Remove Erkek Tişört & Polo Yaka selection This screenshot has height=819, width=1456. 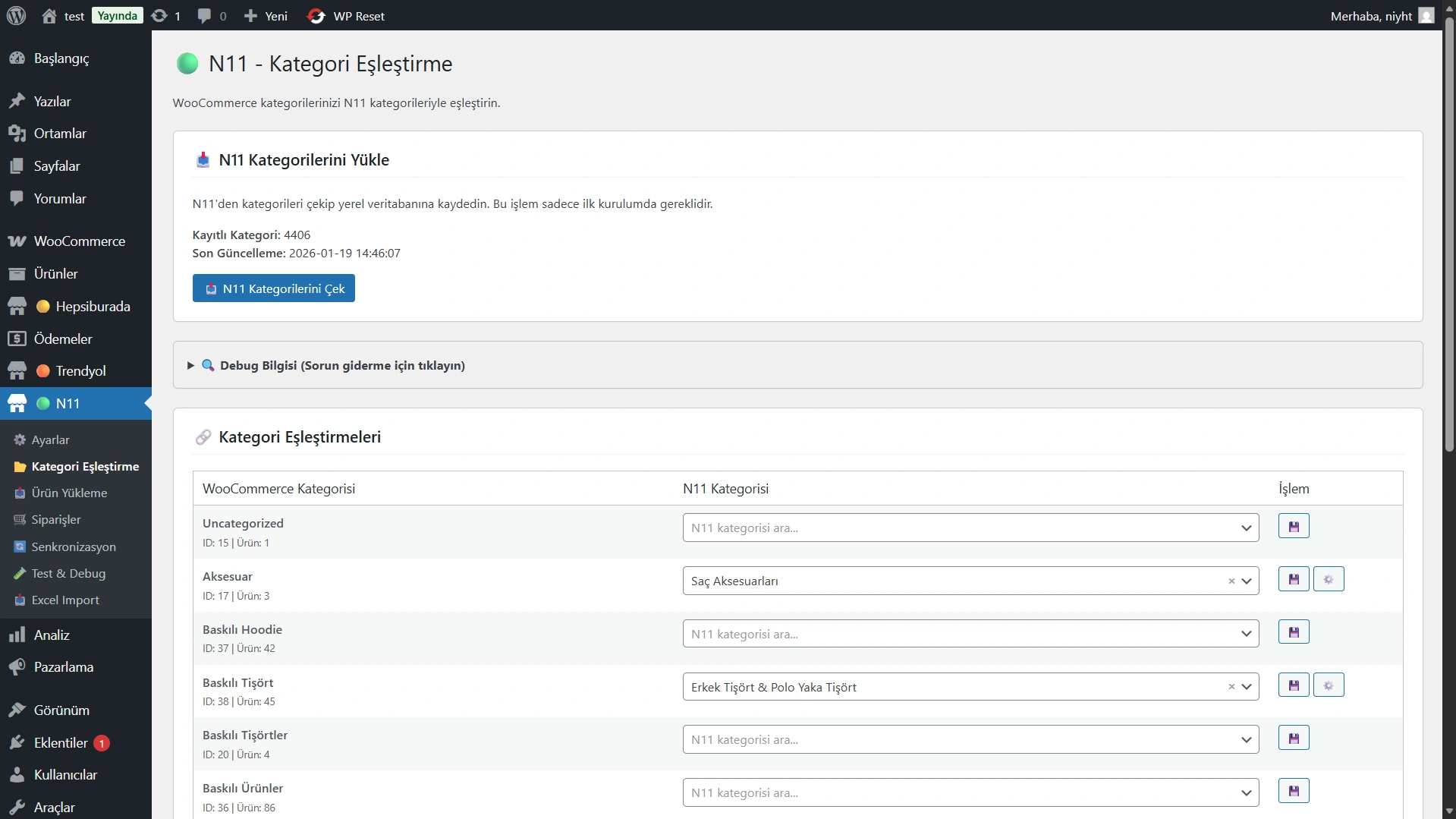click(x=1231, y=687)
